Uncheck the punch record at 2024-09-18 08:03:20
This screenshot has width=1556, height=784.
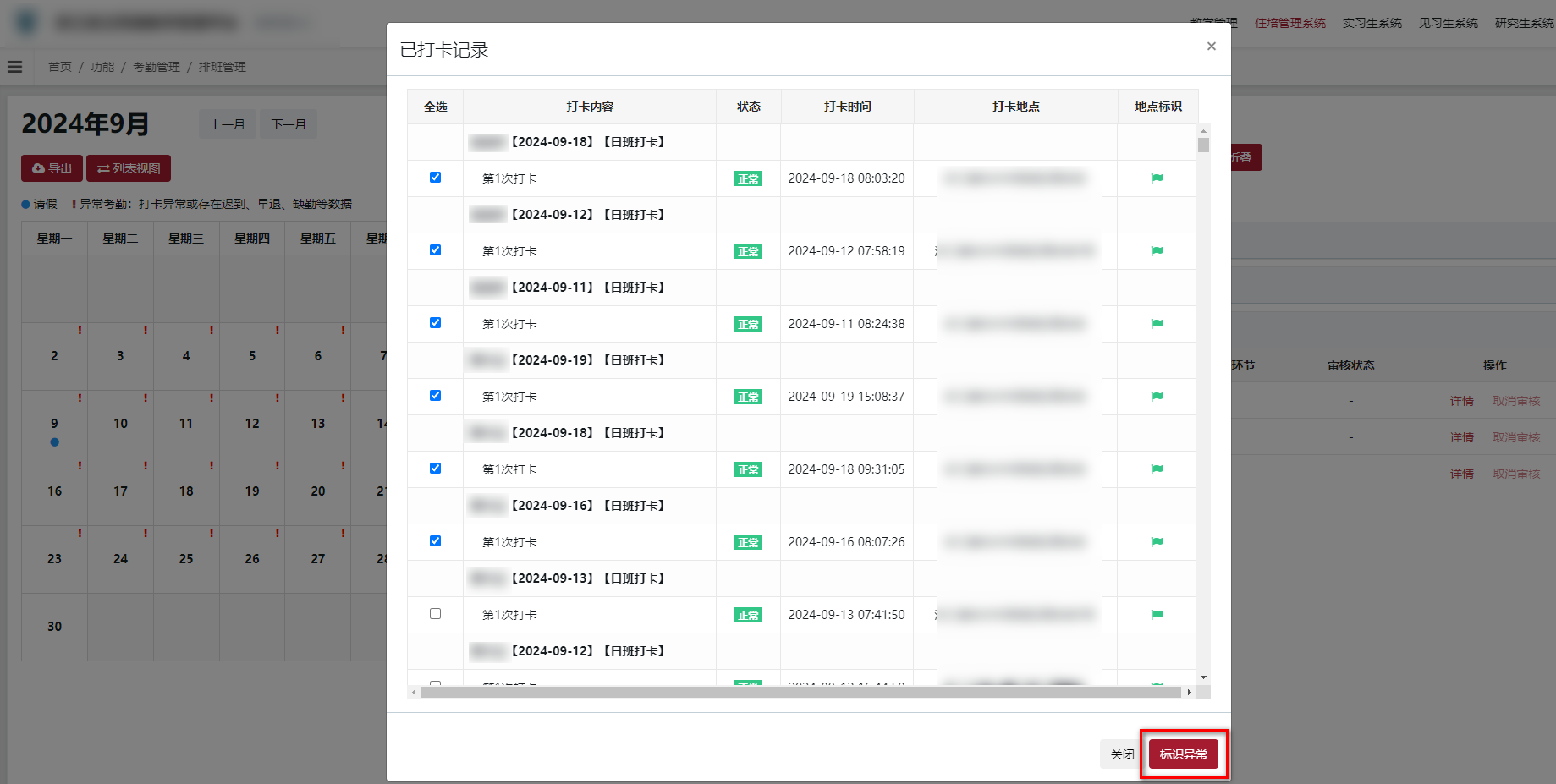click(x=435, y=177)
